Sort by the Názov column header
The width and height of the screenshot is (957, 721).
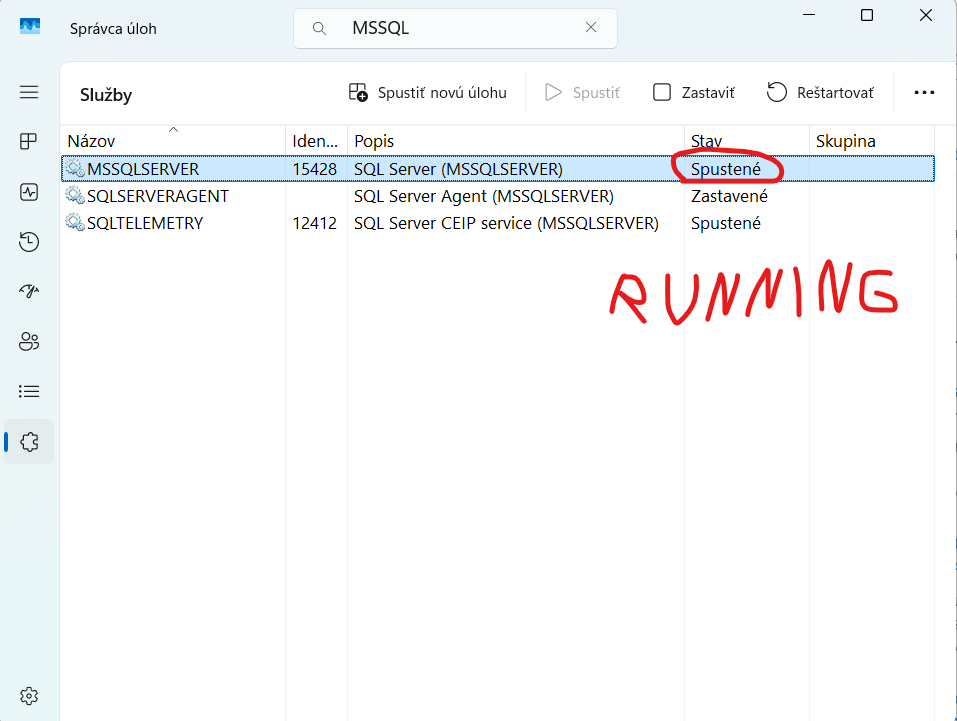coord(173,141)
